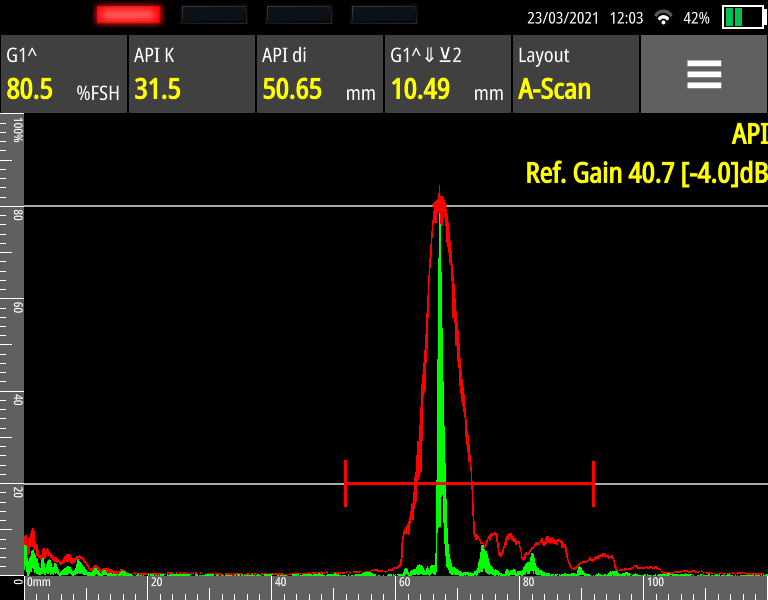Click the right end of the red gate
The width and height of the screenshot is (768, 600).
pyautogui.click(x=594, y=484)
